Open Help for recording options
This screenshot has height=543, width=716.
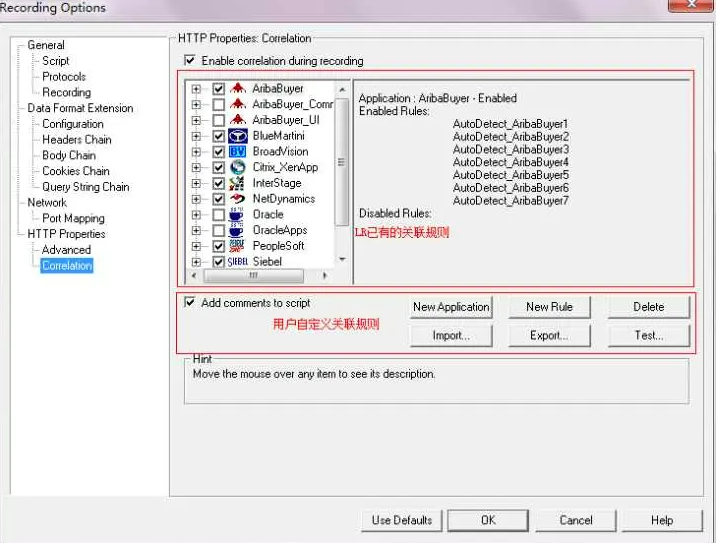(662, 521)
